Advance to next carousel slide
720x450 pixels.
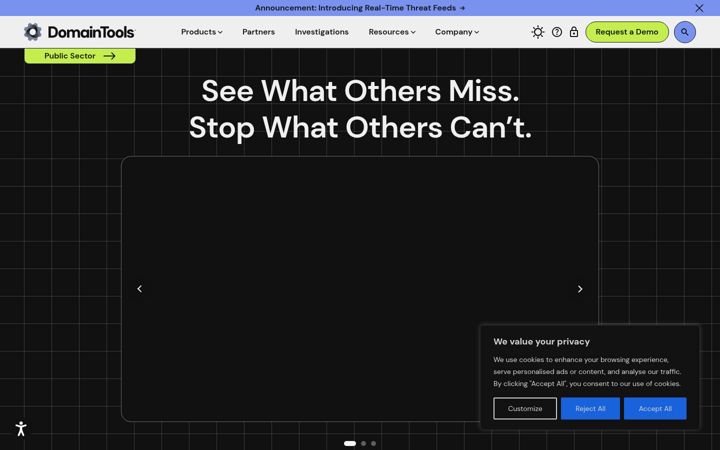[580, 289]
